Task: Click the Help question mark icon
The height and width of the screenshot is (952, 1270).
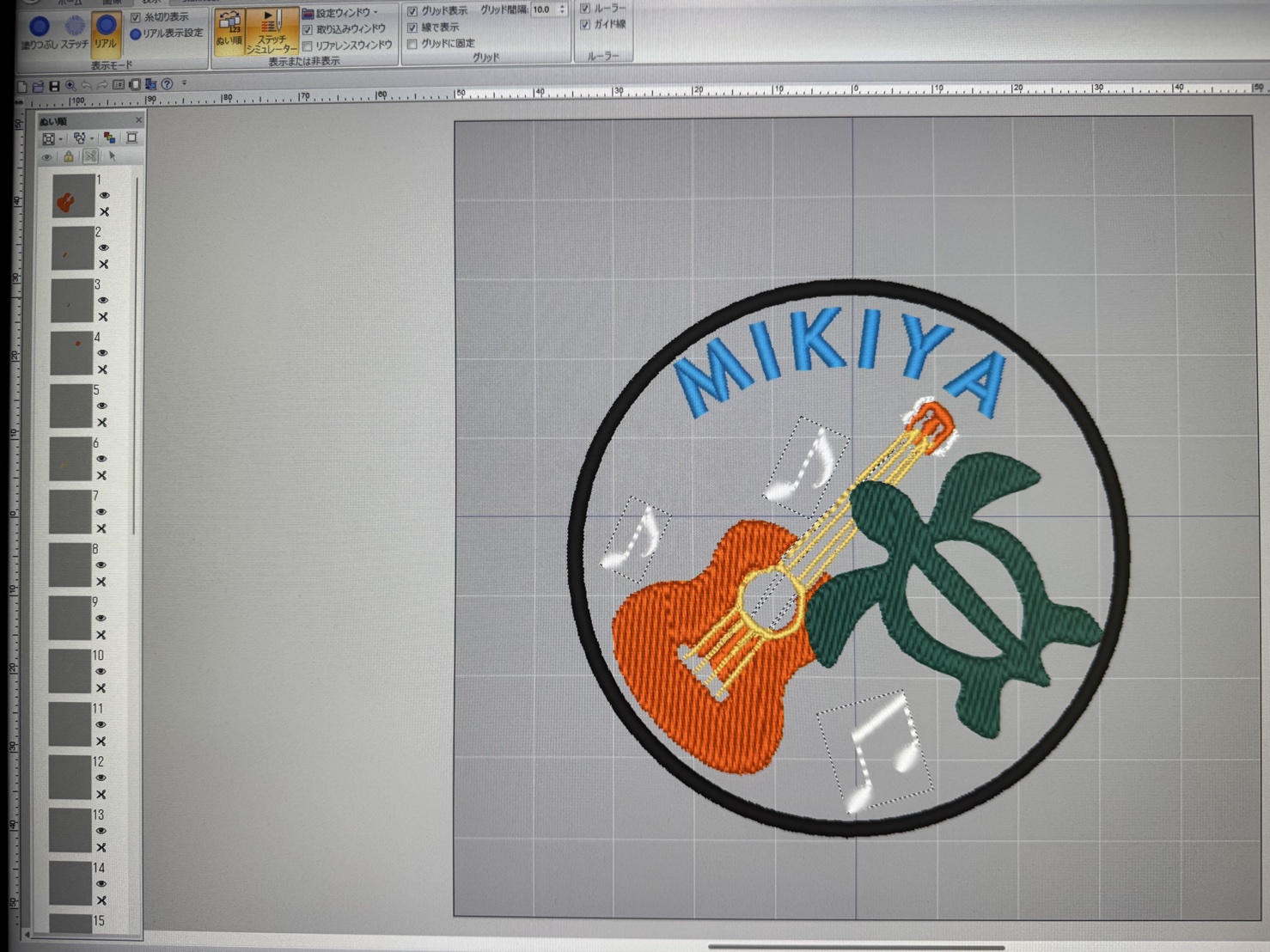Action: pyautogui.click(x=168, y=84)
